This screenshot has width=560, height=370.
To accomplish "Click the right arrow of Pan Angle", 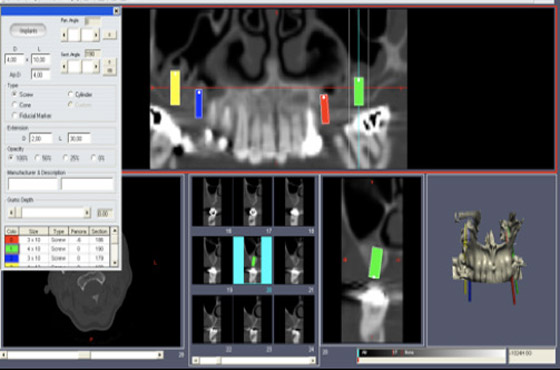I will click(x=96, y=35).
